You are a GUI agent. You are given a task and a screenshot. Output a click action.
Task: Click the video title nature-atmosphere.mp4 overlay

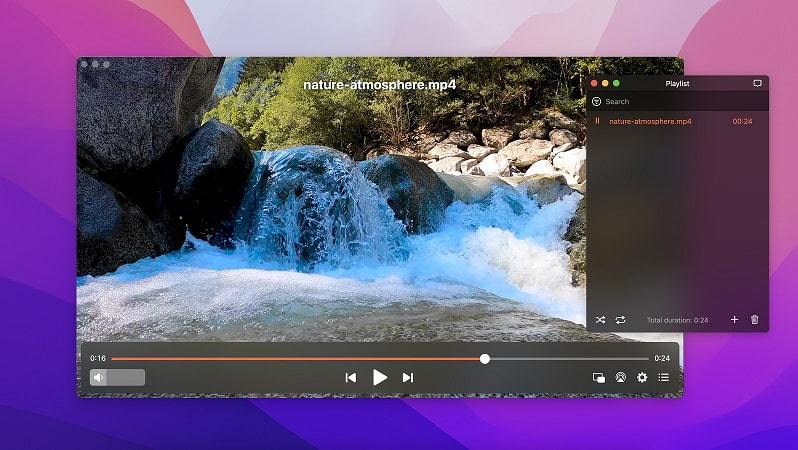click(x=380, y=85)
